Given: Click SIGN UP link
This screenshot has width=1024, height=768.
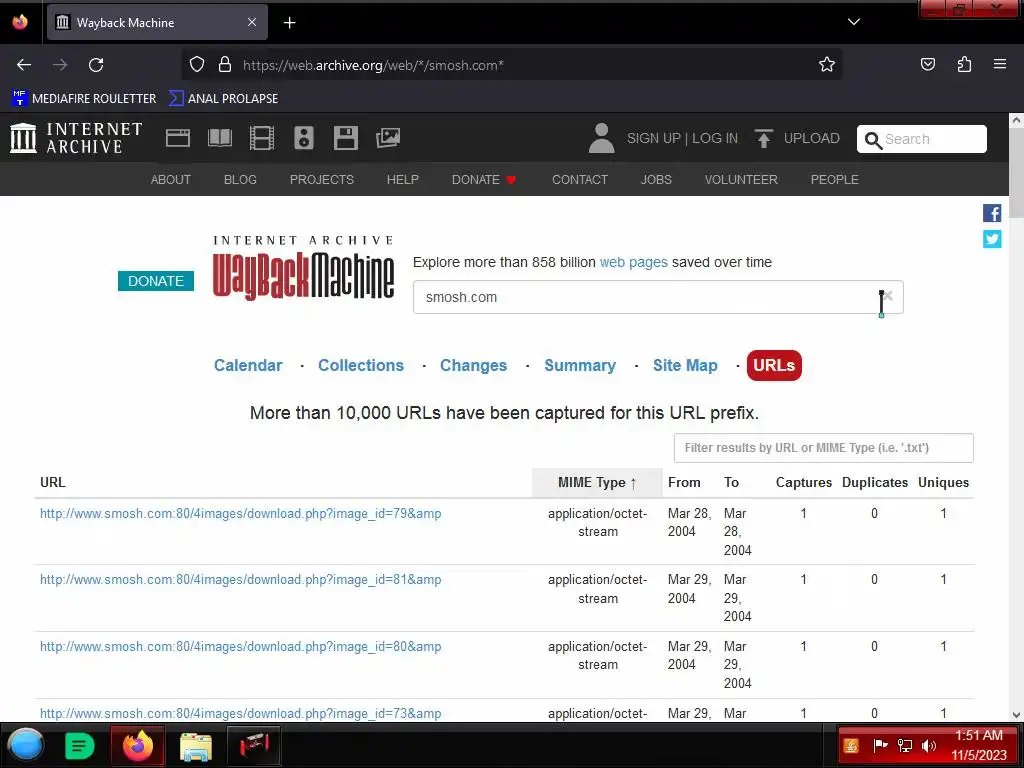Looking at the screenshot, I should coord(654,138).
